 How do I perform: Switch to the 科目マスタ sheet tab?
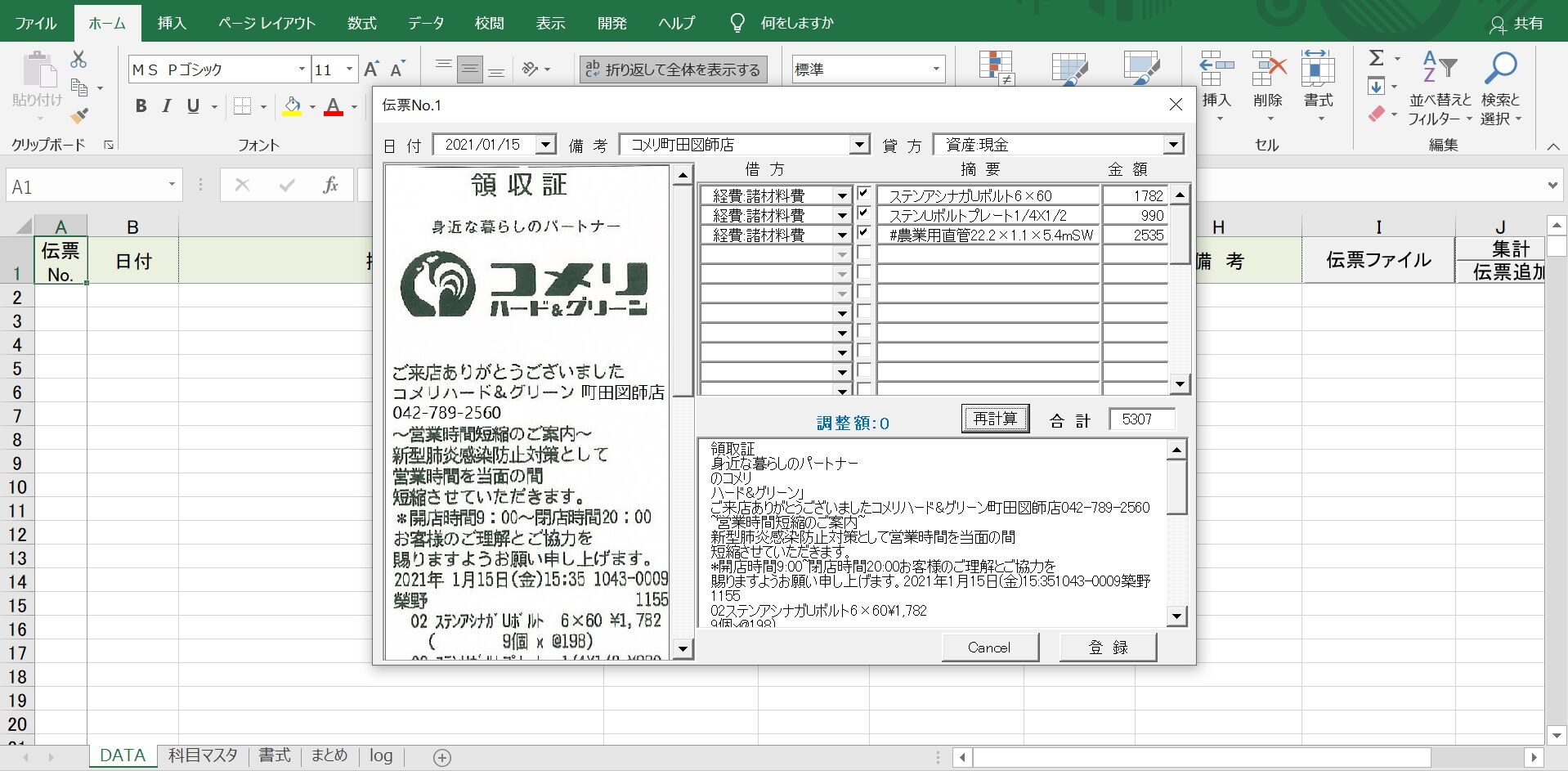pyautogui.click(x=202, y=755)
